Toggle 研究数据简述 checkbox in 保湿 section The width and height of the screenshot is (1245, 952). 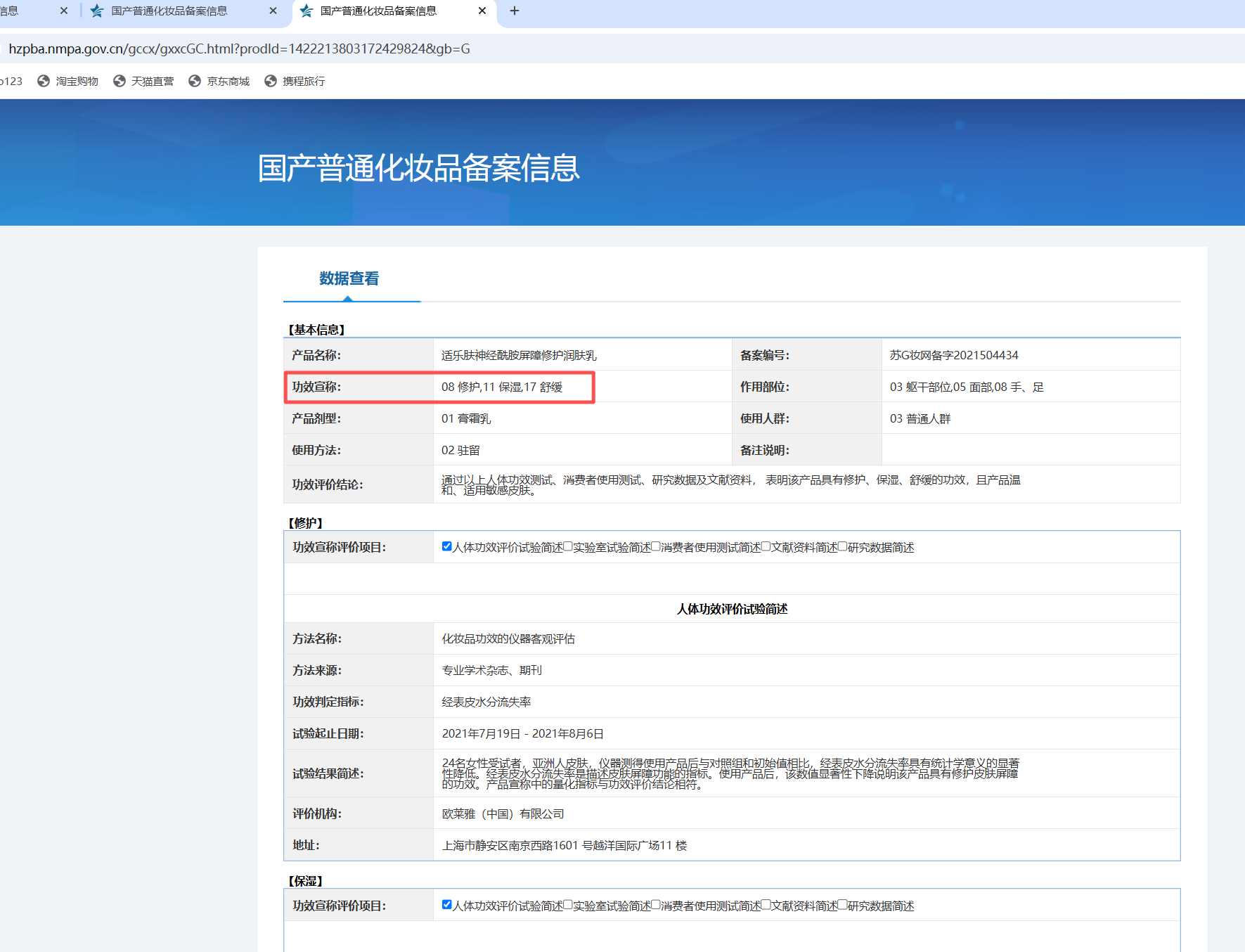coord(842,905)
